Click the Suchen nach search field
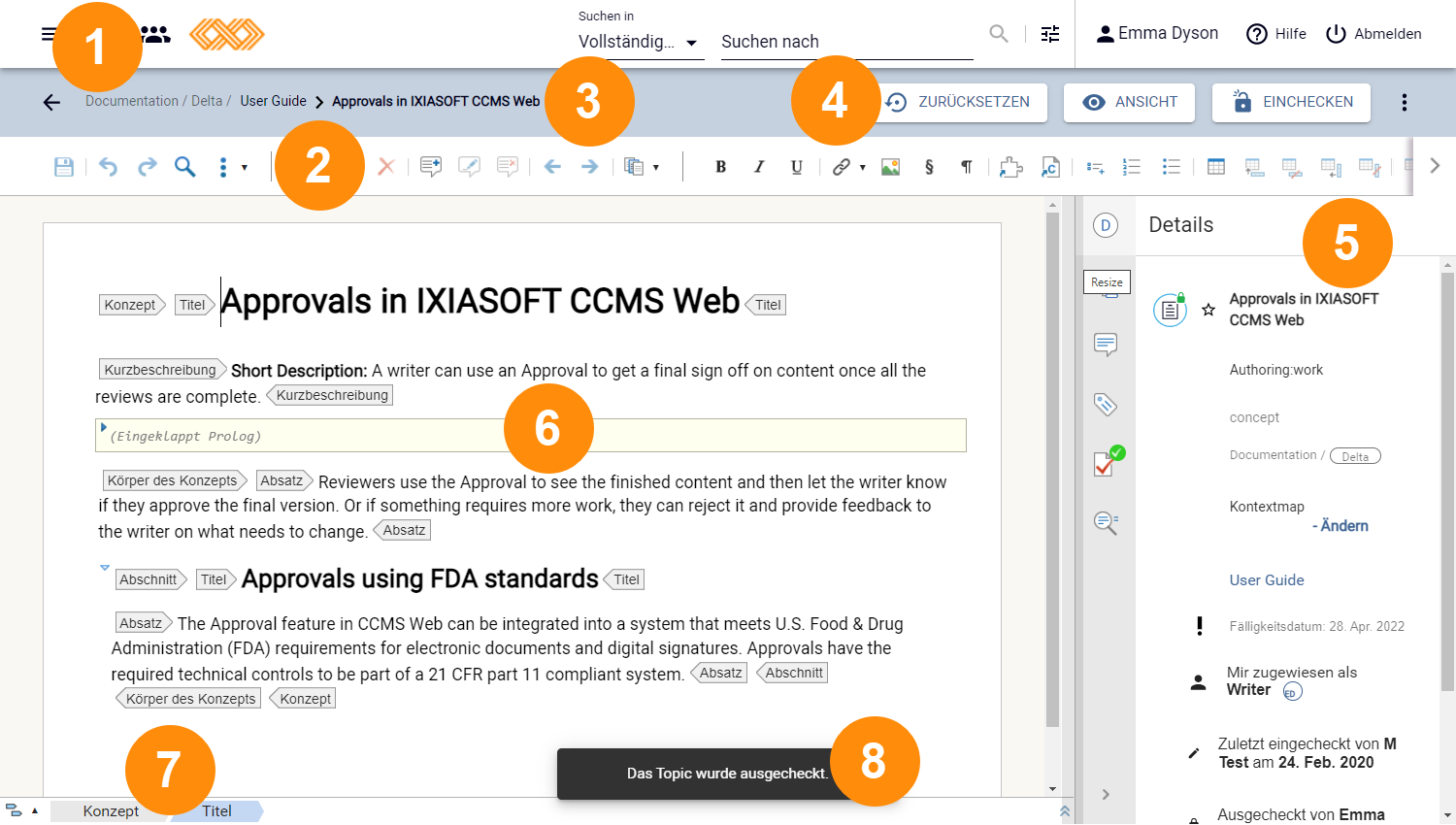 [846, 42]
